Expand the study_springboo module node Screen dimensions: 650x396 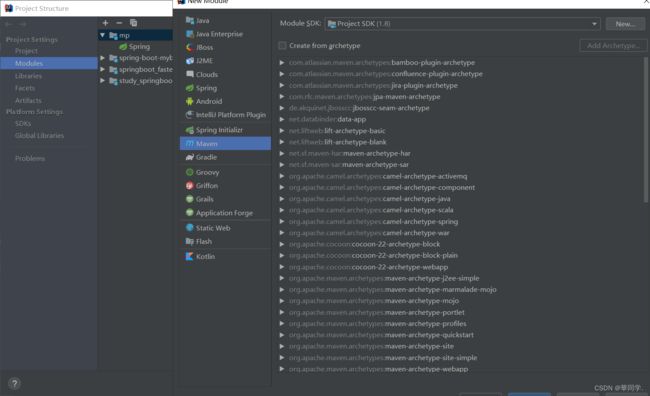click(x=102, y=80)
